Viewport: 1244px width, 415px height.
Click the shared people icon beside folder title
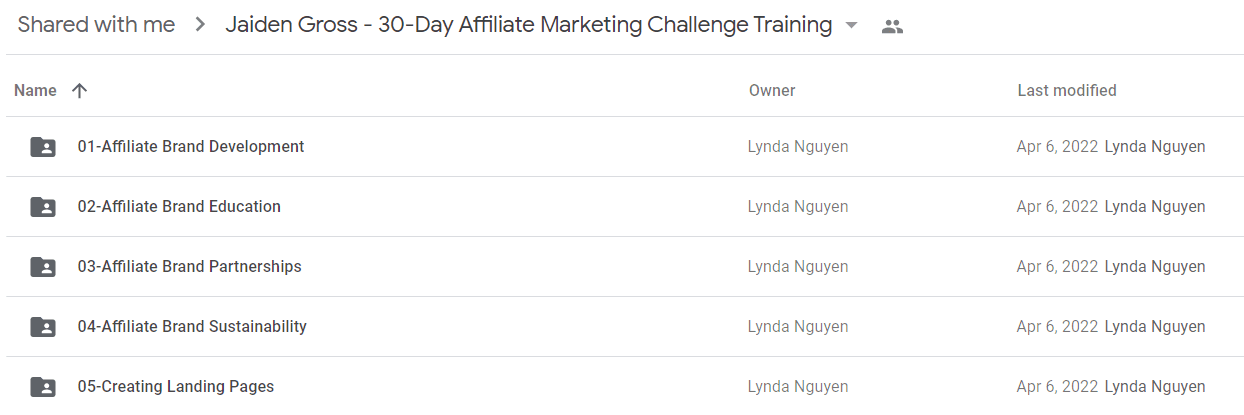[x=892, y=27]
